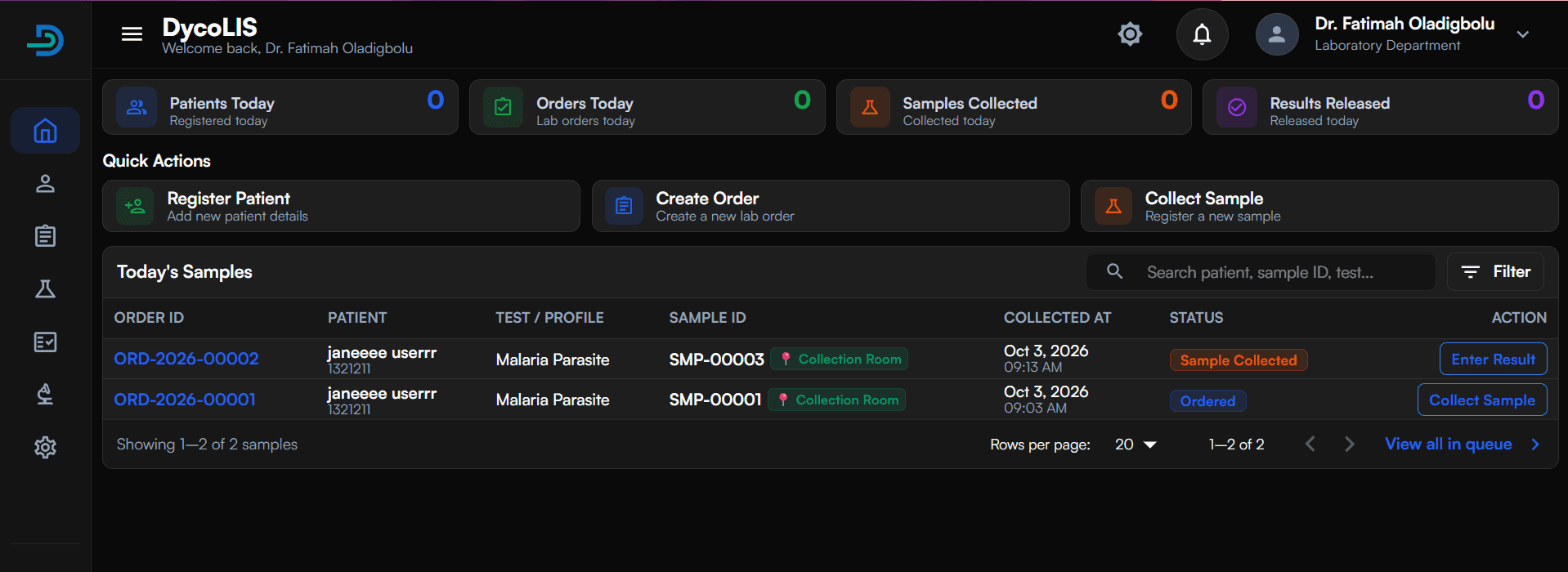The image size is (1568, 572).
Task: Click Malaria Parasite in the ORD-2026-00002 row
Action: point(553,360)
